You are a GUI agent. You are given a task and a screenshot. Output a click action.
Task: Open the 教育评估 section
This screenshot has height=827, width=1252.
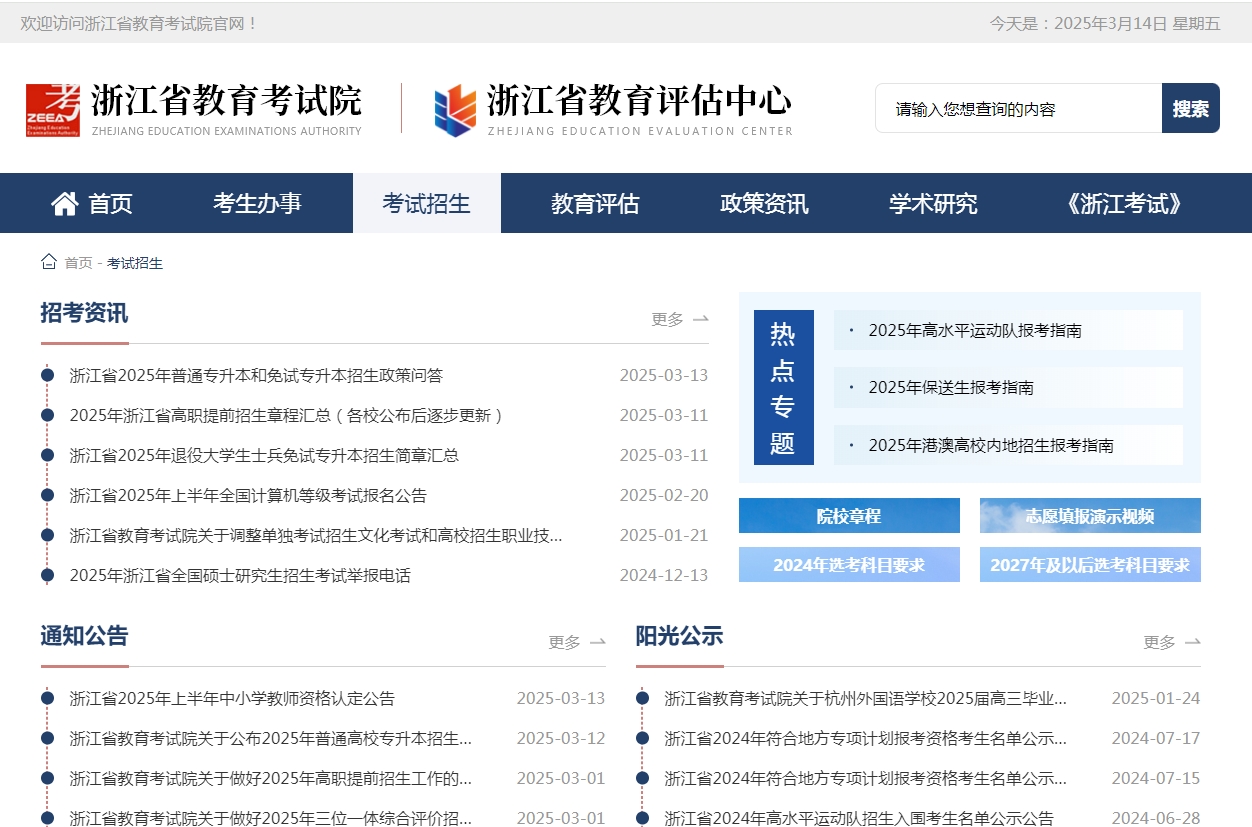click(595, 203)
